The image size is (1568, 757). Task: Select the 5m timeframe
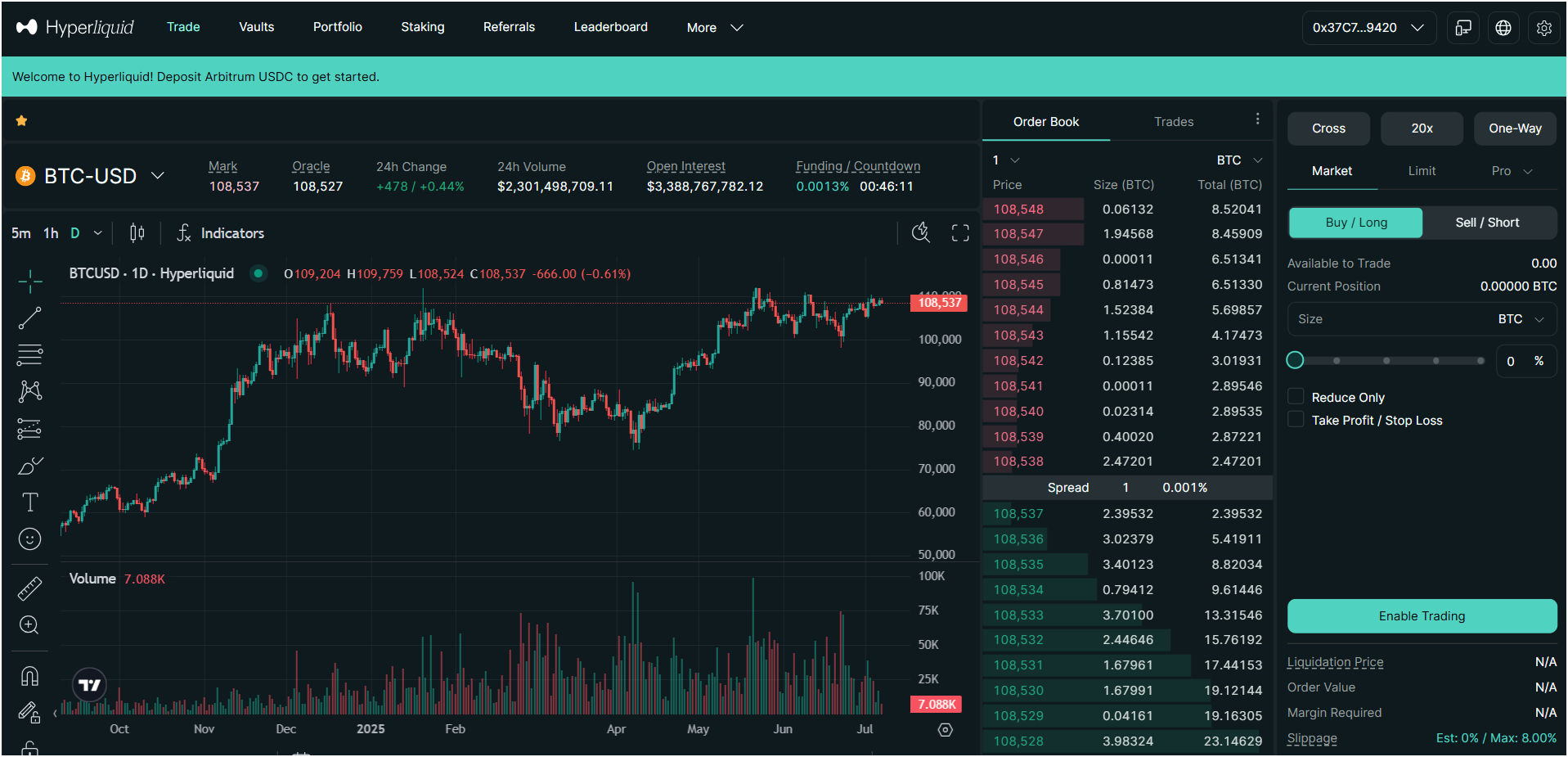[x=21, y=233]
